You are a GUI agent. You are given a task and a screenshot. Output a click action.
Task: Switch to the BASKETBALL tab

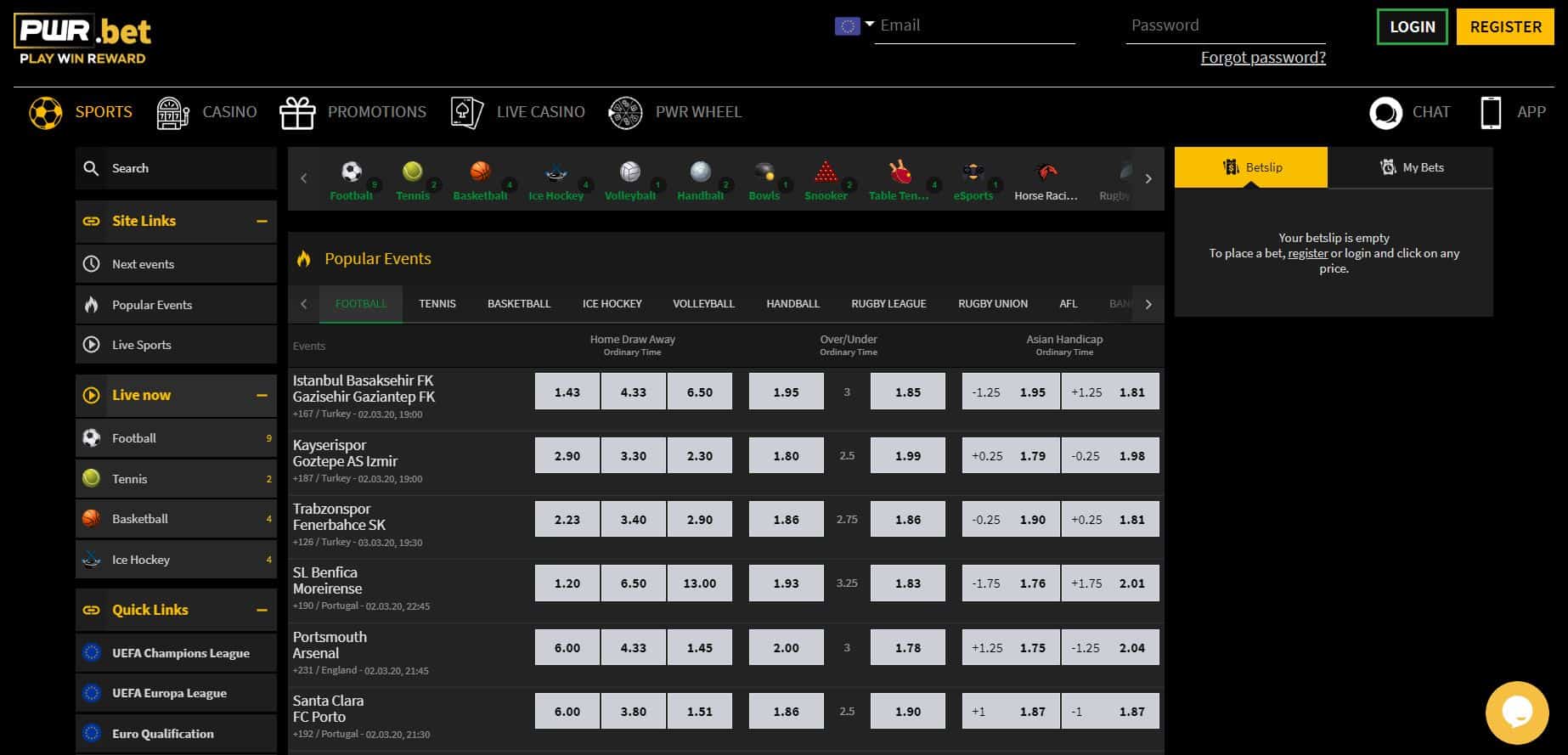pyautogui.click(x=519, y=304)
